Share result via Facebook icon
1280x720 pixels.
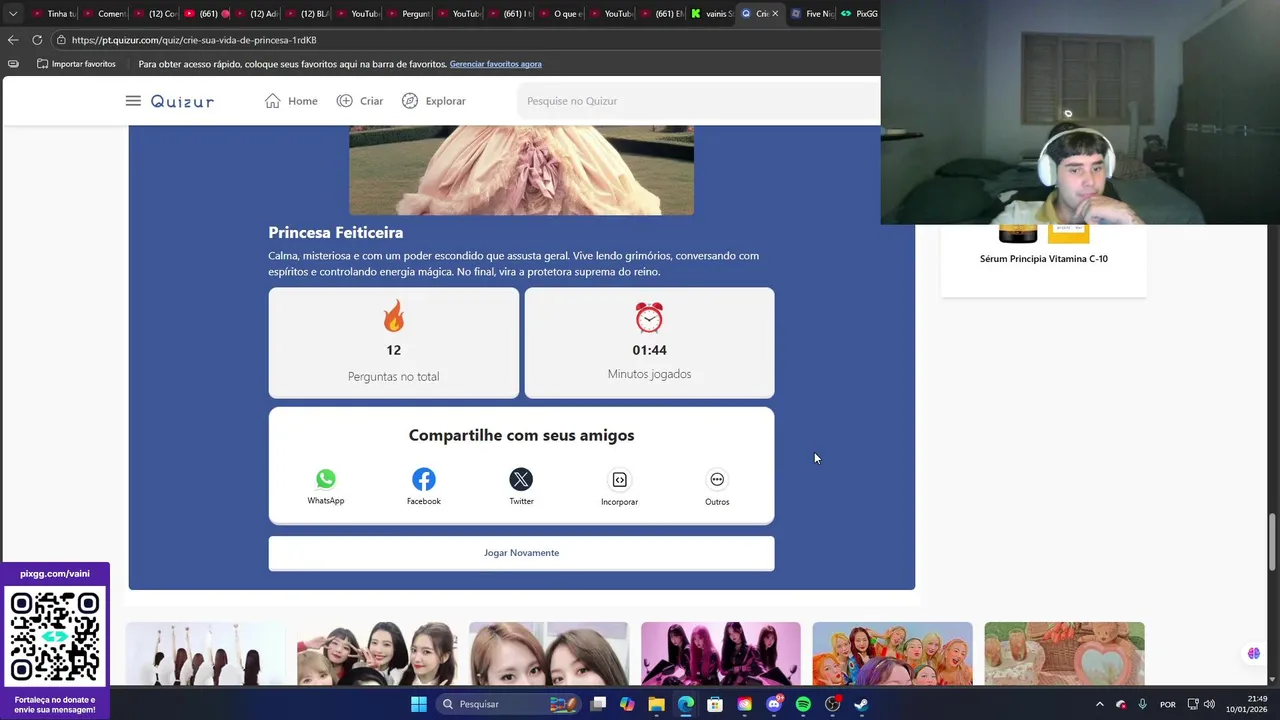[x=424, y=479]
